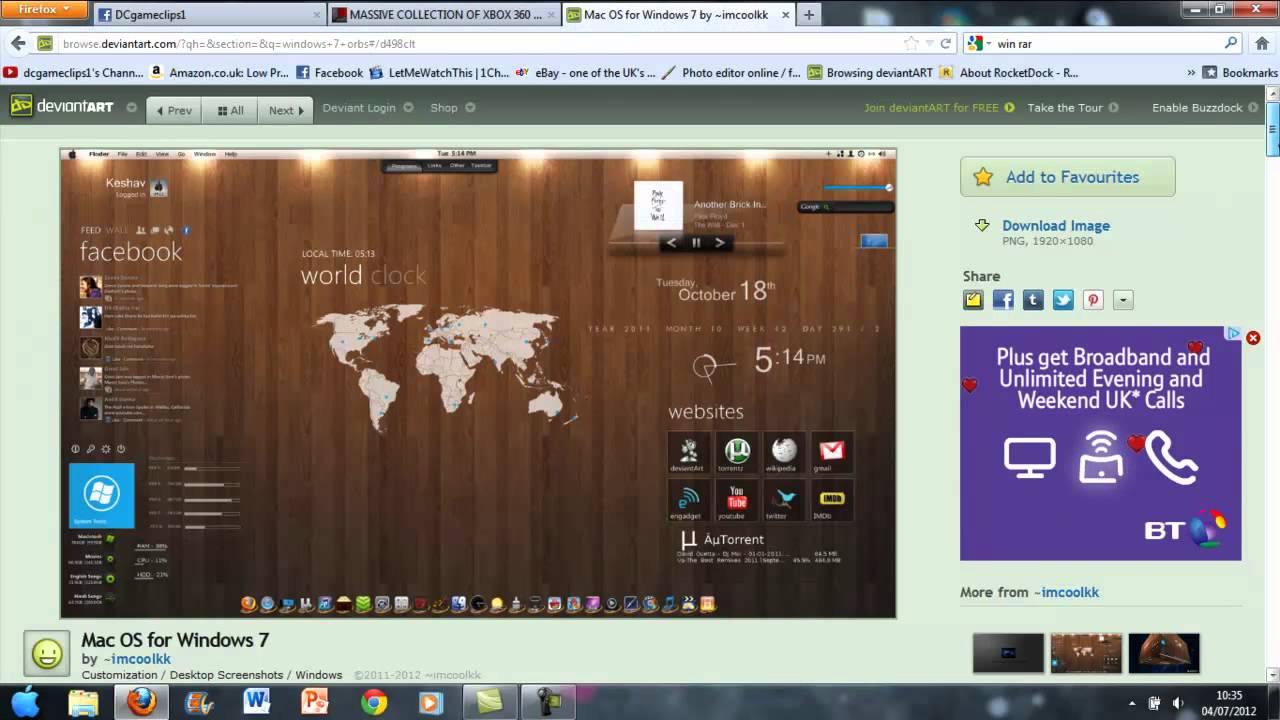
Task: Expand the deviantART logo menu arrow
Action: 131,107
